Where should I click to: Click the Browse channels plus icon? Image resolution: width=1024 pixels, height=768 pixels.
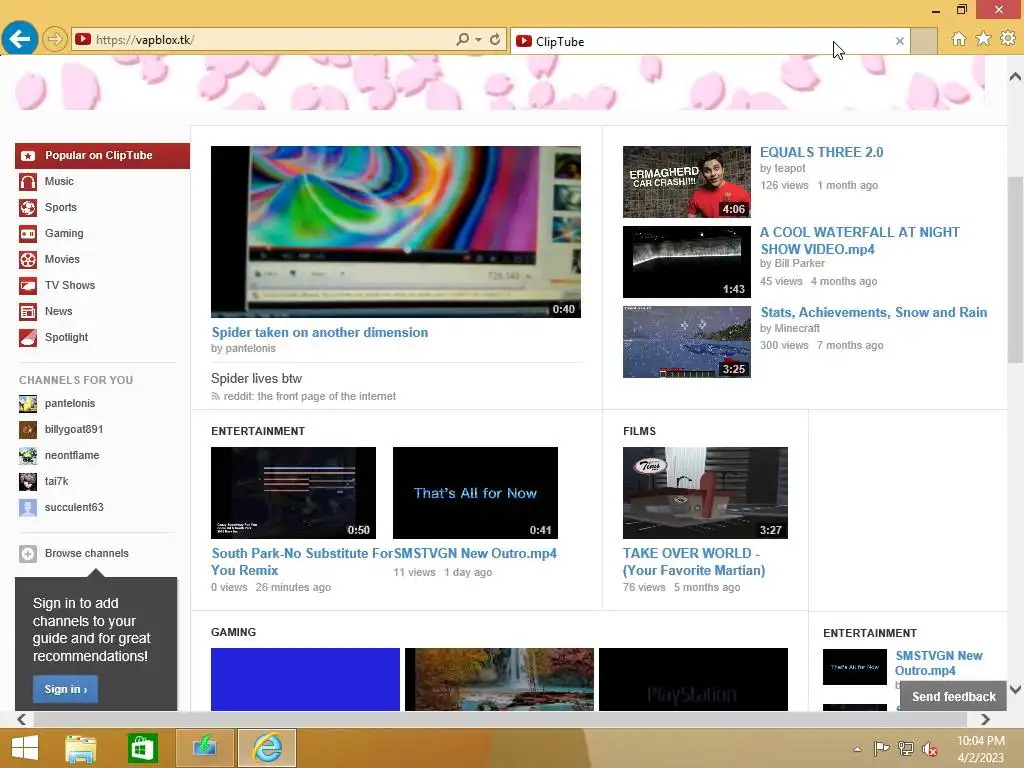(x=27, y=554)
